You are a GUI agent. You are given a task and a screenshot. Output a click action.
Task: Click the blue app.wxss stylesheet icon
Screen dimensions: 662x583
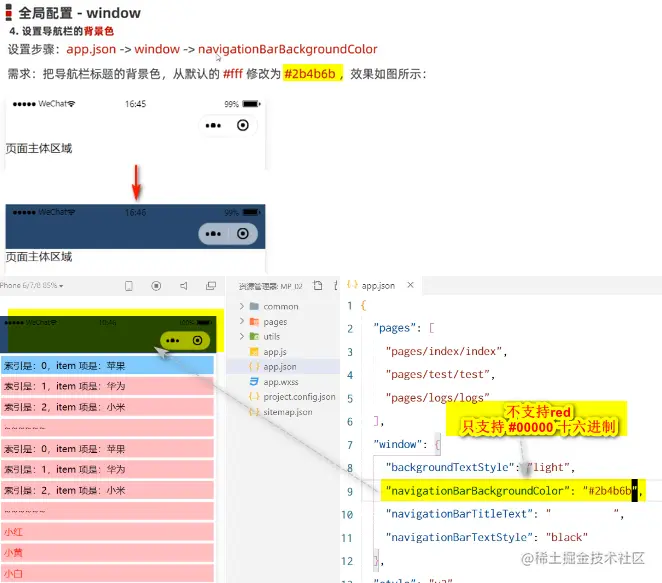(254, 382)
